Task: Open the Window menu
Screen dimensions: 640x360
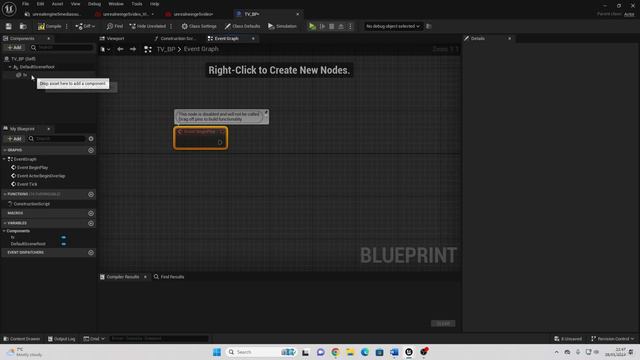Action: (x=116, y=4)
